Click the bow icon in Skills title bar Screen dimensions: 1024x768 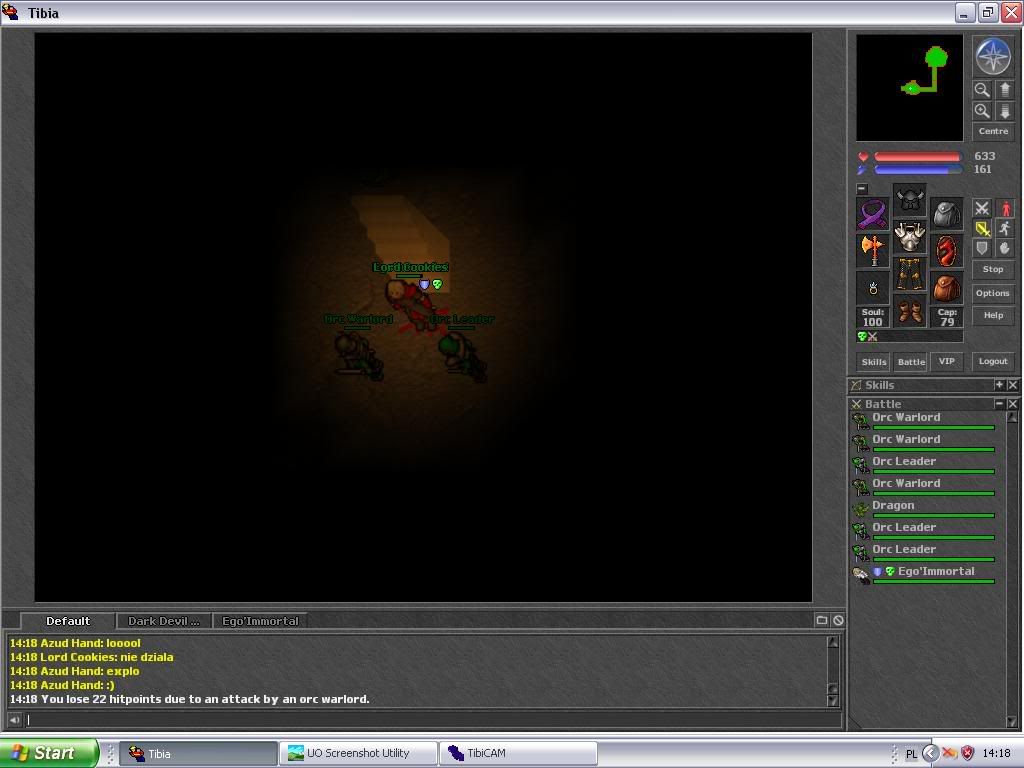point(857,385)
